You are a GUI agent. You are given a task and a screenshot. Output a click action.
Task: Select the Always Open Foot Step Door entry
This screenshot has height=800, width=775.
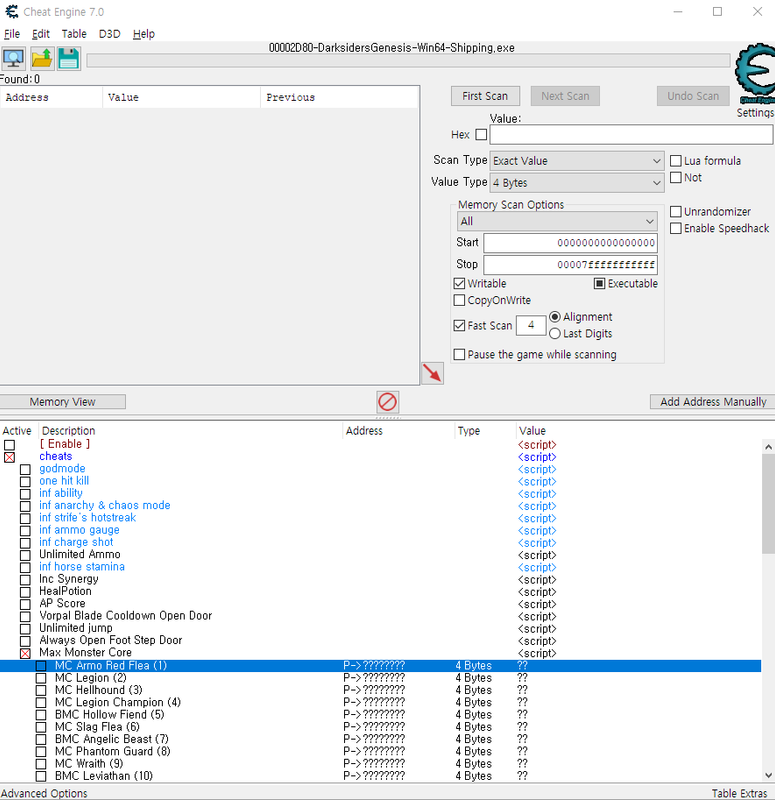point(380,640)
